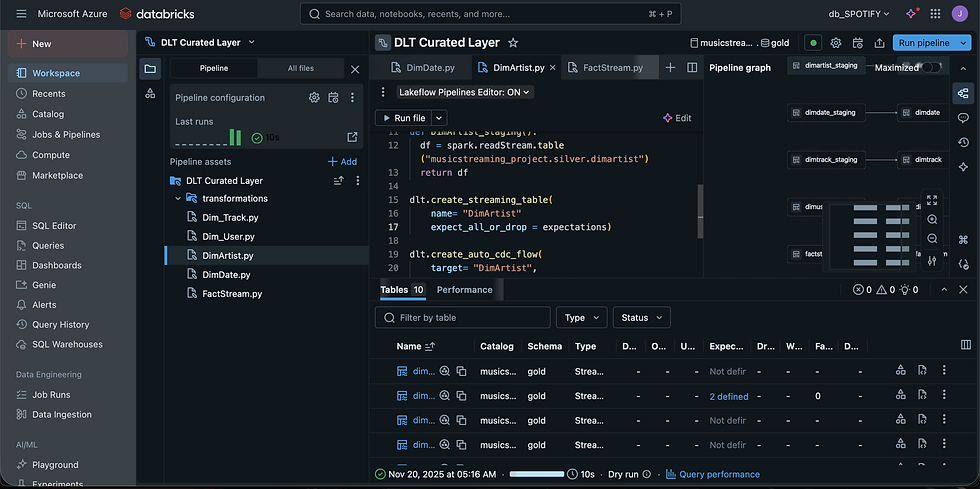Open the Databricks Assistant sparkle icon in top bar

(x=911, y=14)
